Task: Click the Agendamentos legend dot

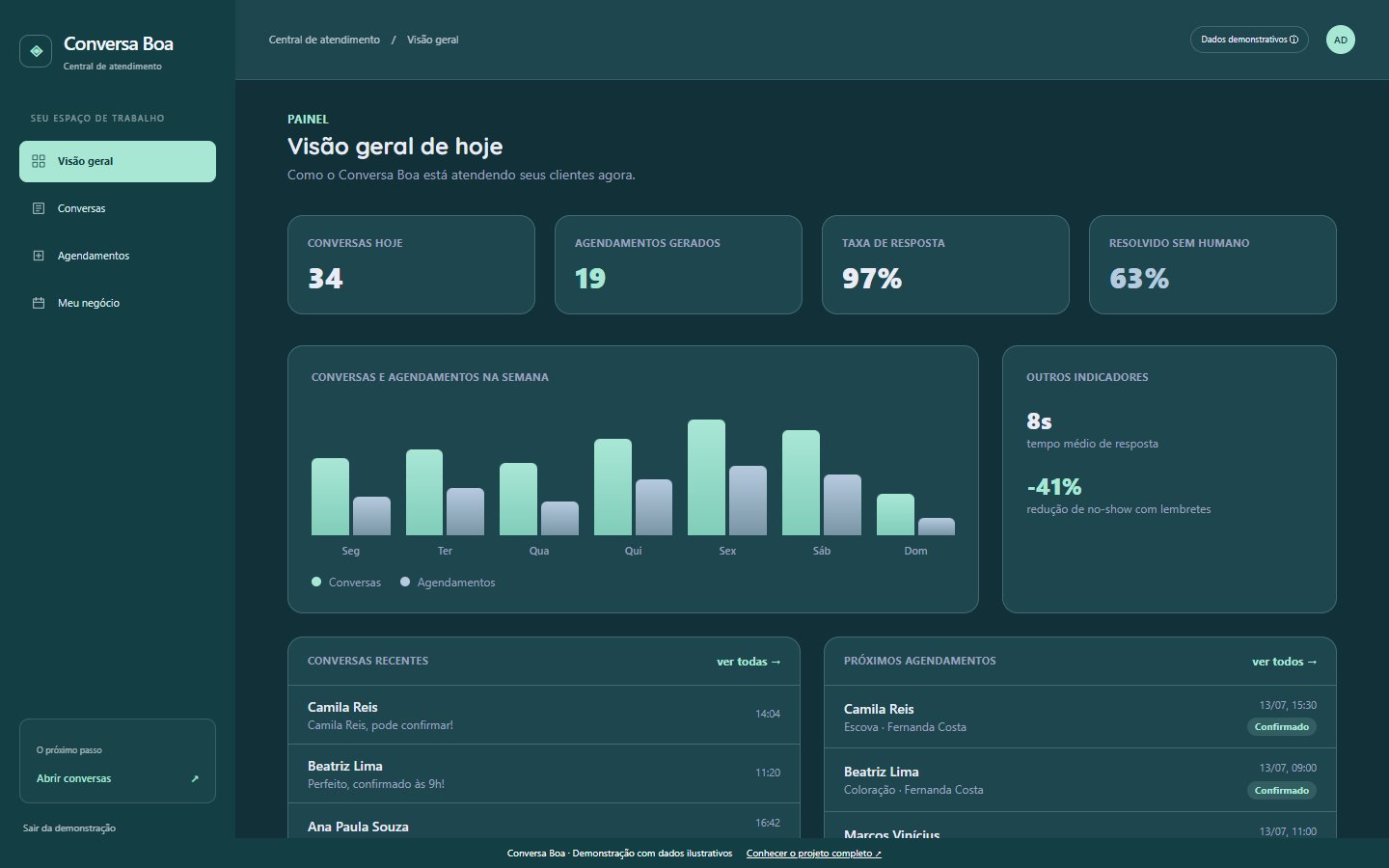Action: 405,582
